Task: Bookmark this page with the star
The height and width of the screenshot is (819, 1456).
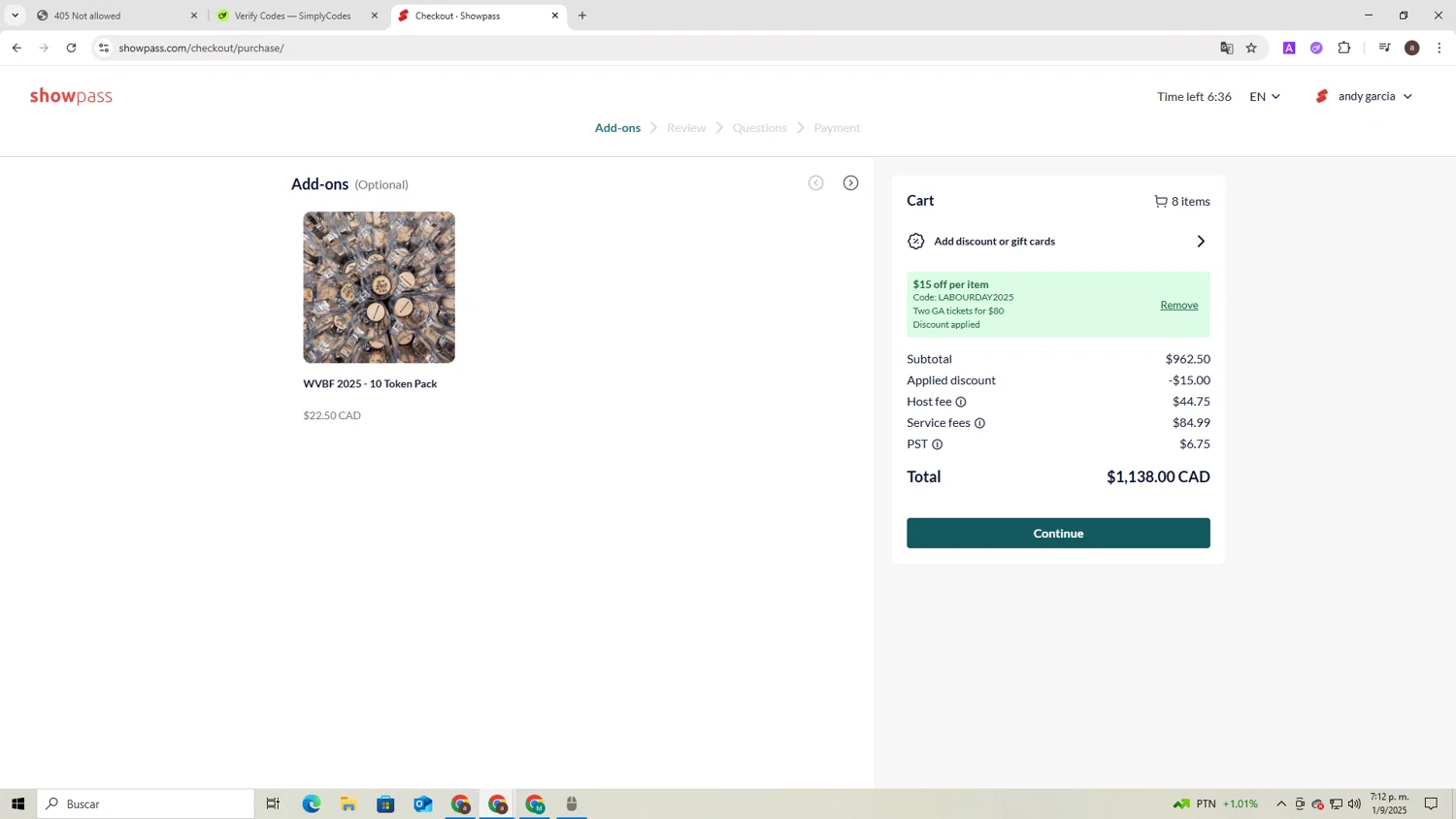Action: 1251,48
